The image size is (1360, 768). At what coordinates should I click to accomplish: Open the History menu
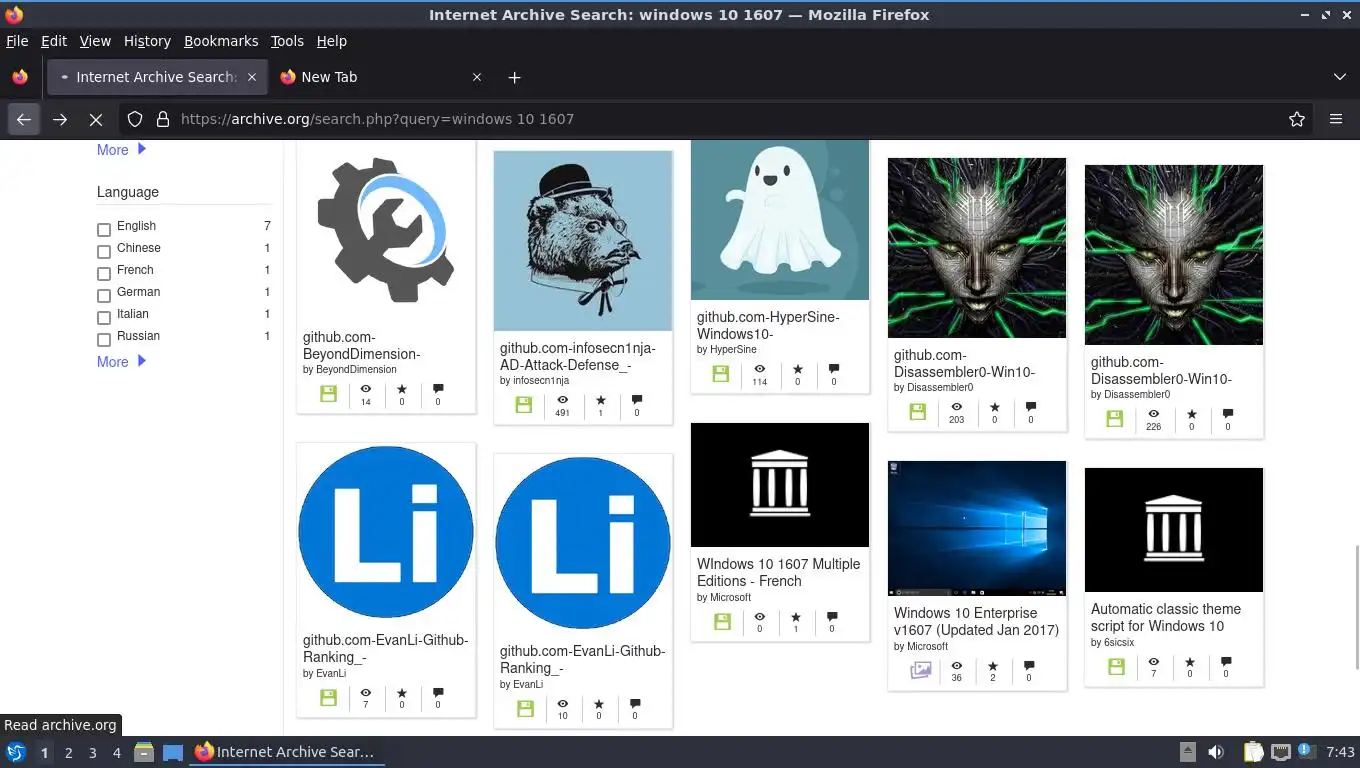pyautogui.click(x=147, y=41)
